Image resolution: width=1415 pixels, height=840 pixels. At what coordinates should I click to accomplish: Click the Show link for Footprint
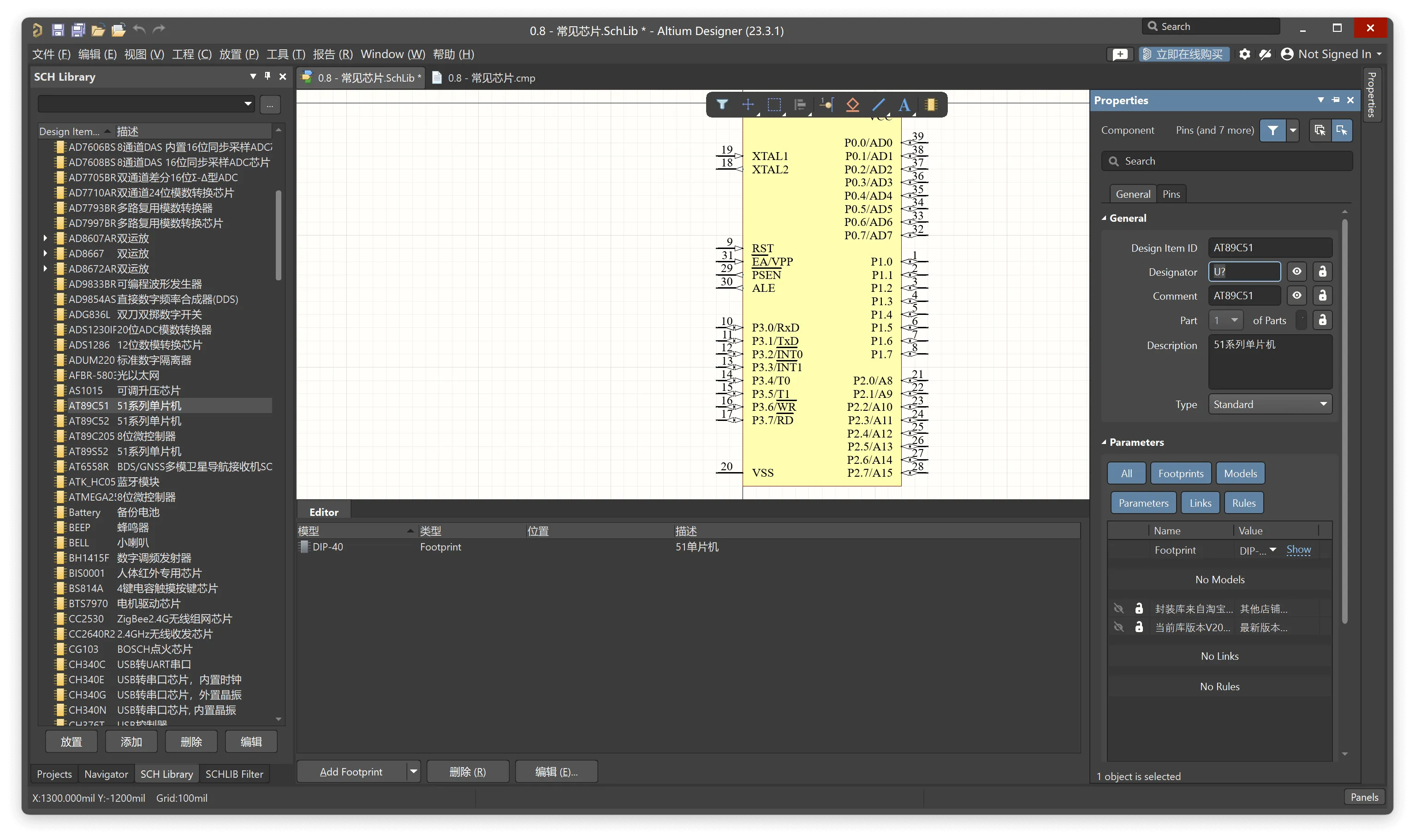1298,550
